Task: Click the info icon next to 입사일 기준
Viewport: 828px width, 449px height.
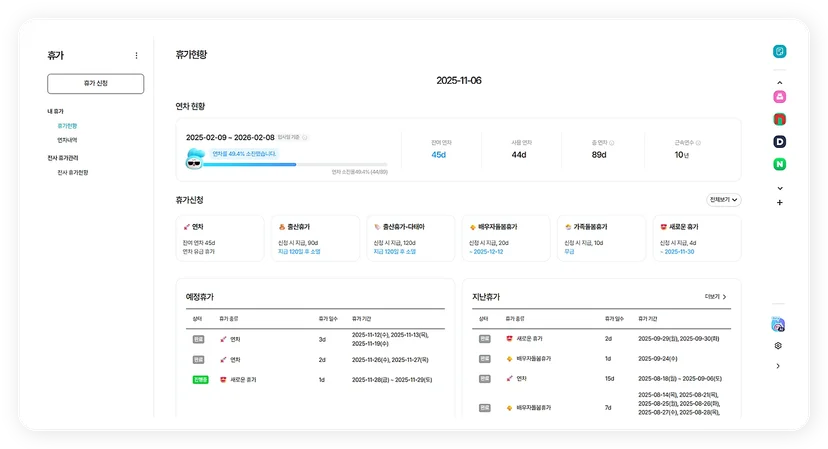Action: pos(305,137)
